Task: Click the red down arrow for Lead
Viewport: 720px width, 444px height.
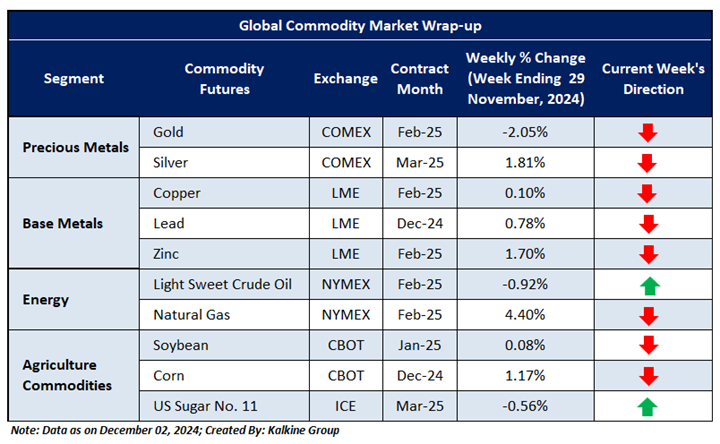Action: tap(646, 223)
